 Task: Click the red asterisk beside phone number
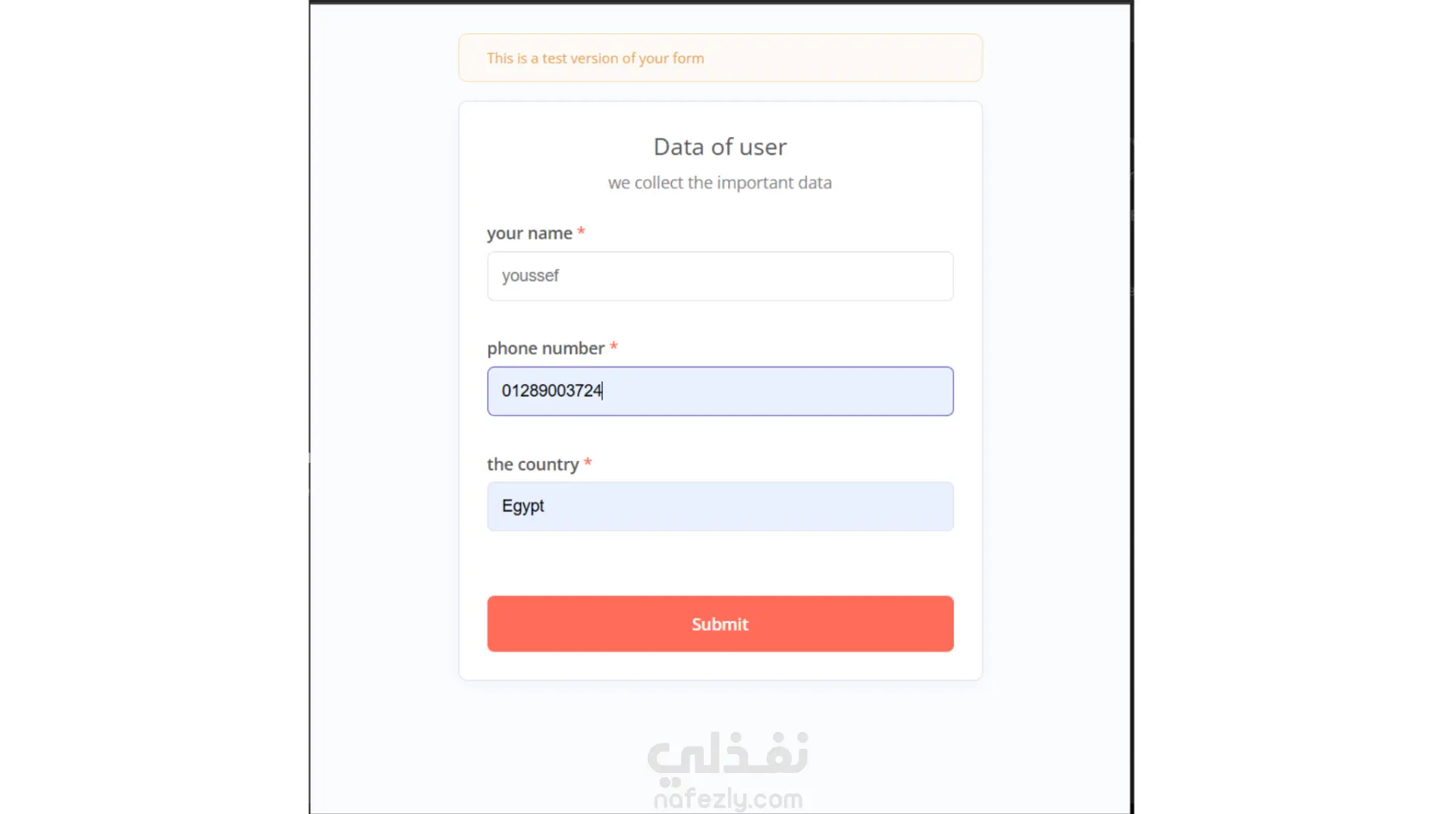pos(613,346)
